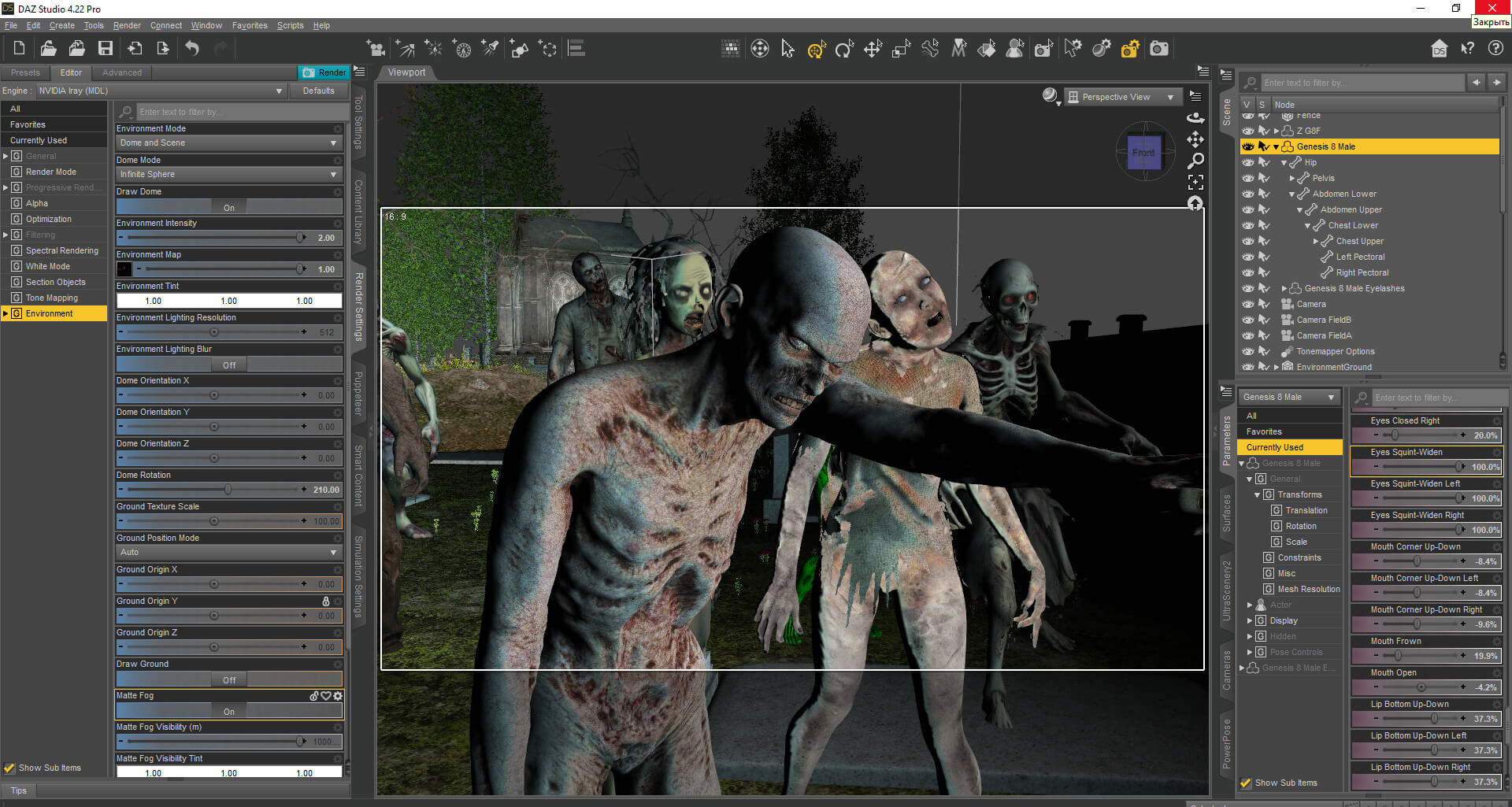Select the Rotate tool
1512x807 pixels.
[x=844, y=49]
